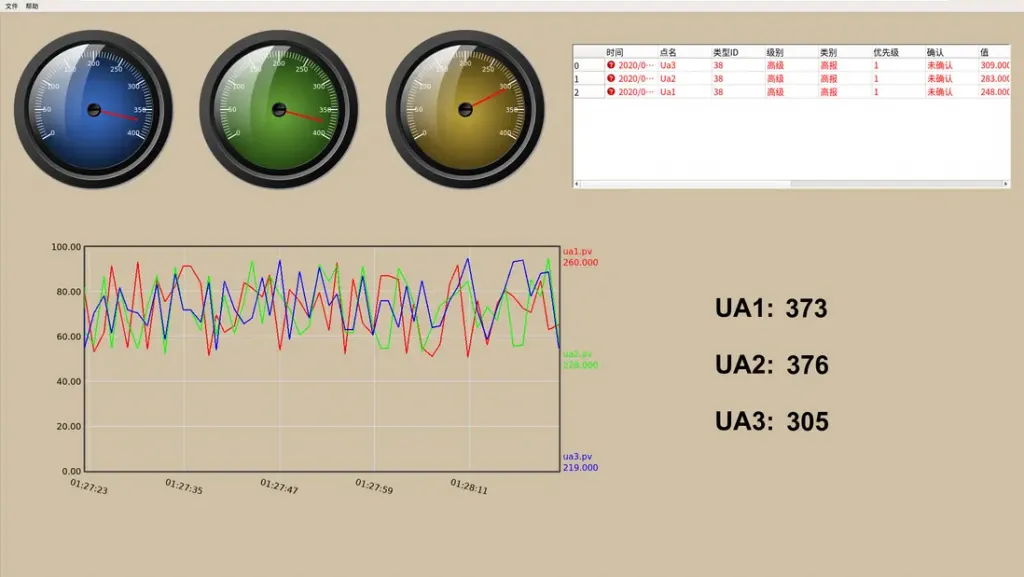Click the alarm icon in the Ua1 row
The height and width of the screenshot is (577, 1024).
point(611,91)
